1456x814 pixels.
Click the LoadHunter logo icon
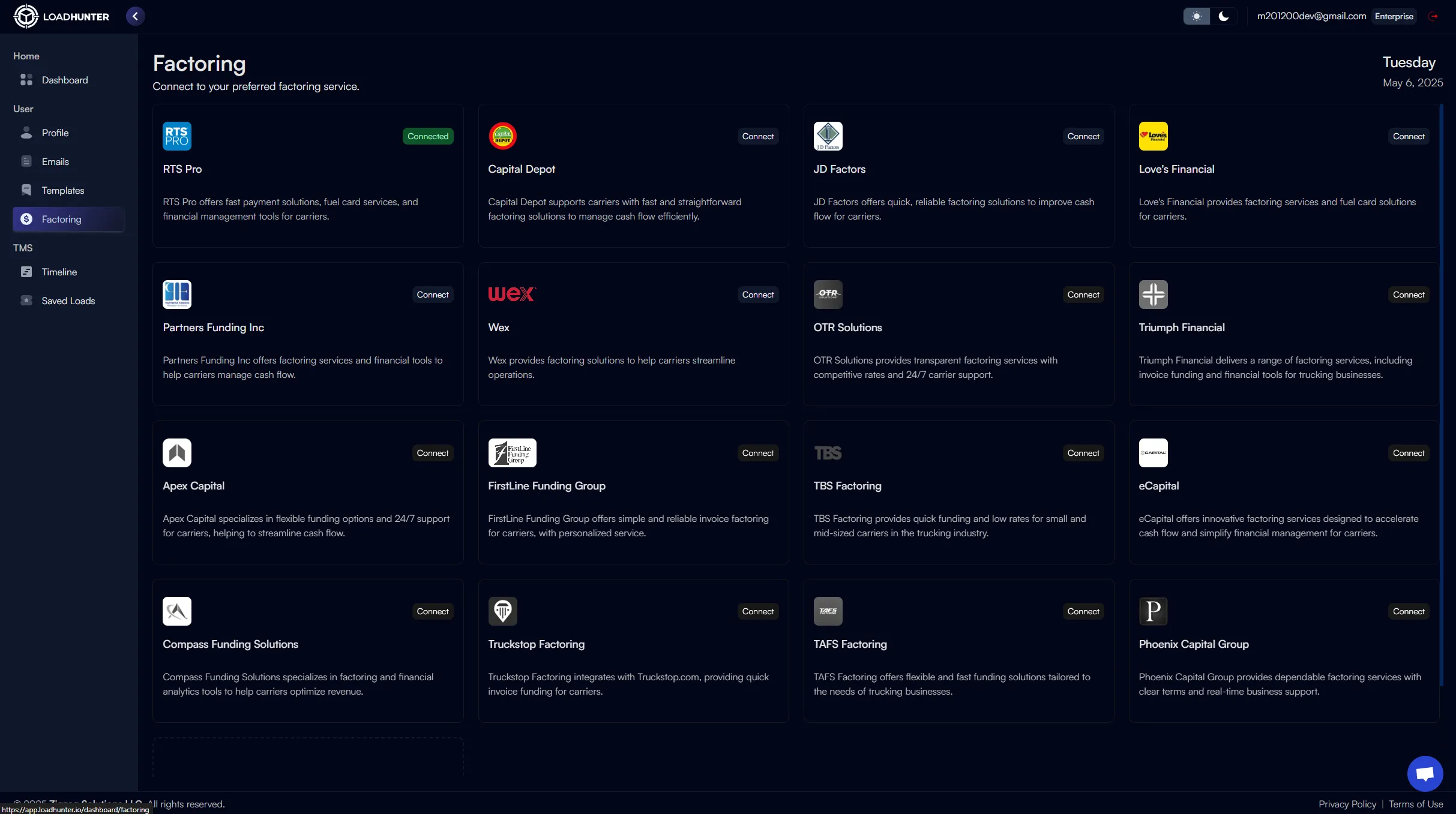tap(26, 16)
